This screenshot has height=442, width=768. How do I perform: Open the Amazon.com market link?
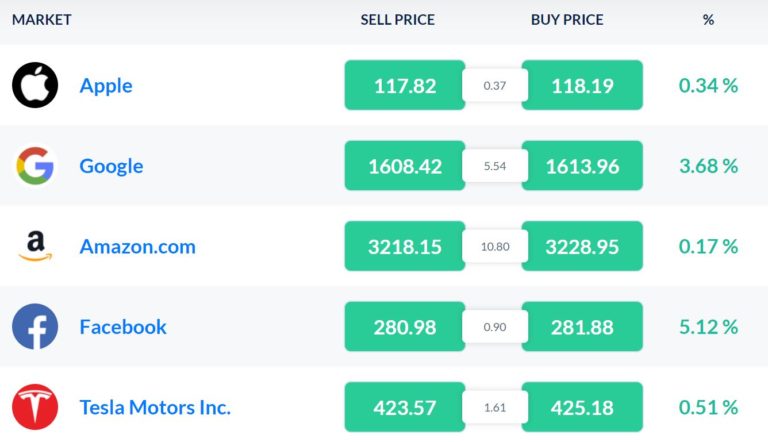[x=137, y=246]
